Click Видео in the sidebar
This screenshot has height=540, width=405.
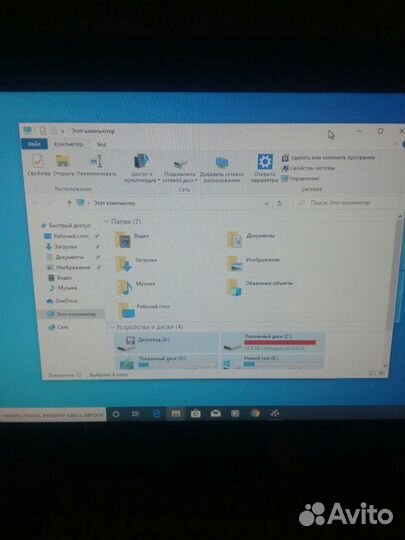[x=60, y=278]
